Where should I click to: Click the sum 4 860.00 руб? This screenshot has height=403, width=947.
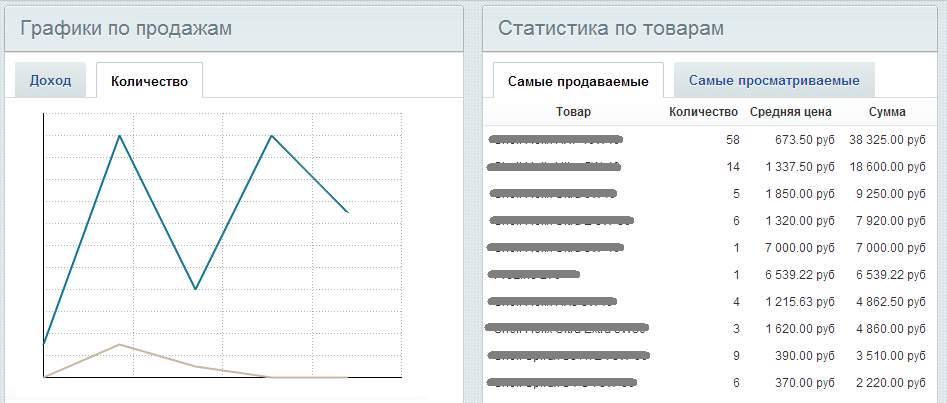(x=890, y=329)
